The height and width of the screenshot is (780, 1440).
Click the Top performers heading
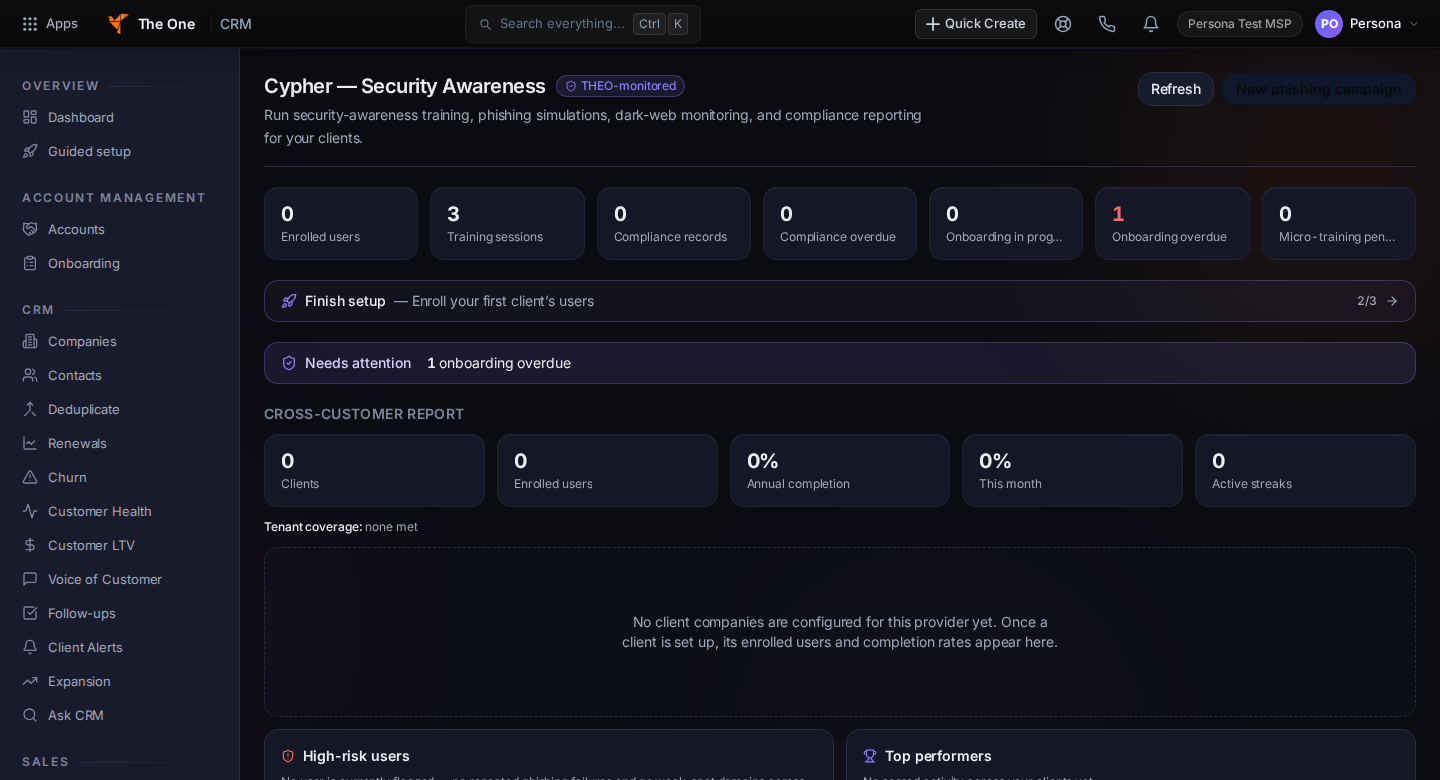click(x=938, y=756)
